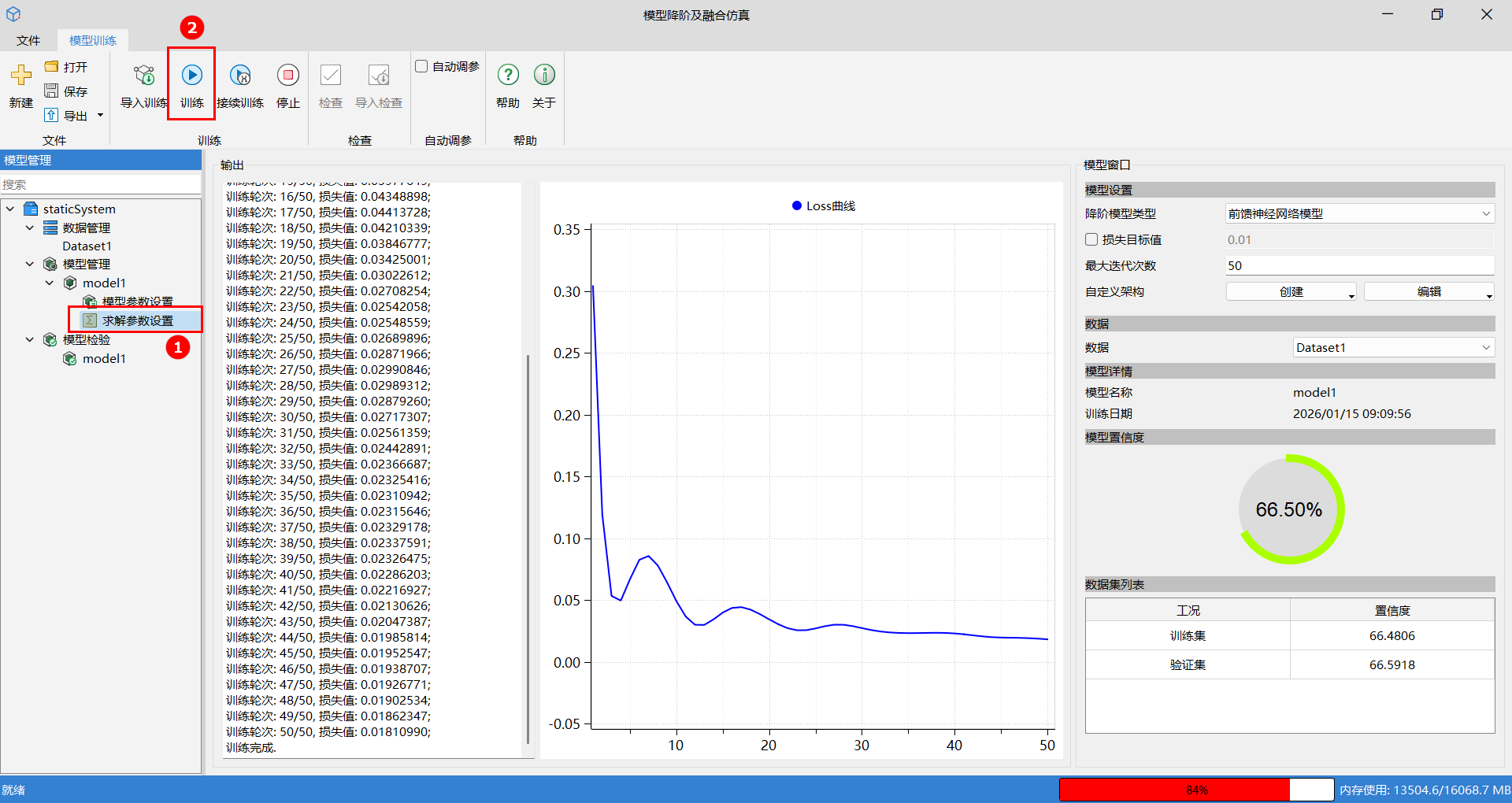This screenshot has width=1512, height=803.
Task: Switch to the 模型训练 ribbon tab
Action: (x=93, y=40)
